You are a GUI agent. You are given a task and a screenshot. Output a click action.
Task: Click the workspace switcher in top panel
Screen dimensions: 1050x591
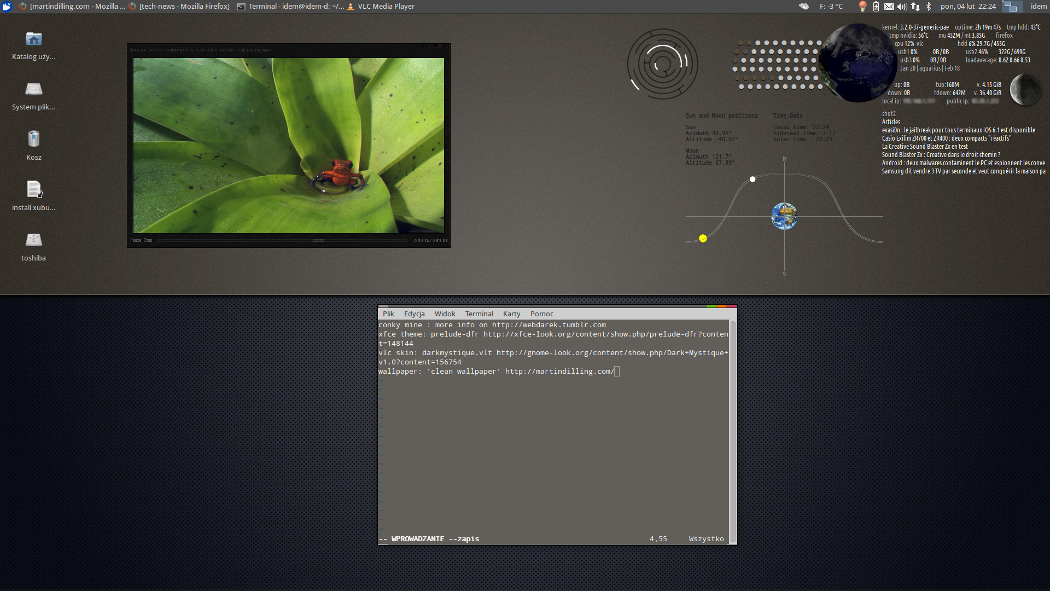1010,6
